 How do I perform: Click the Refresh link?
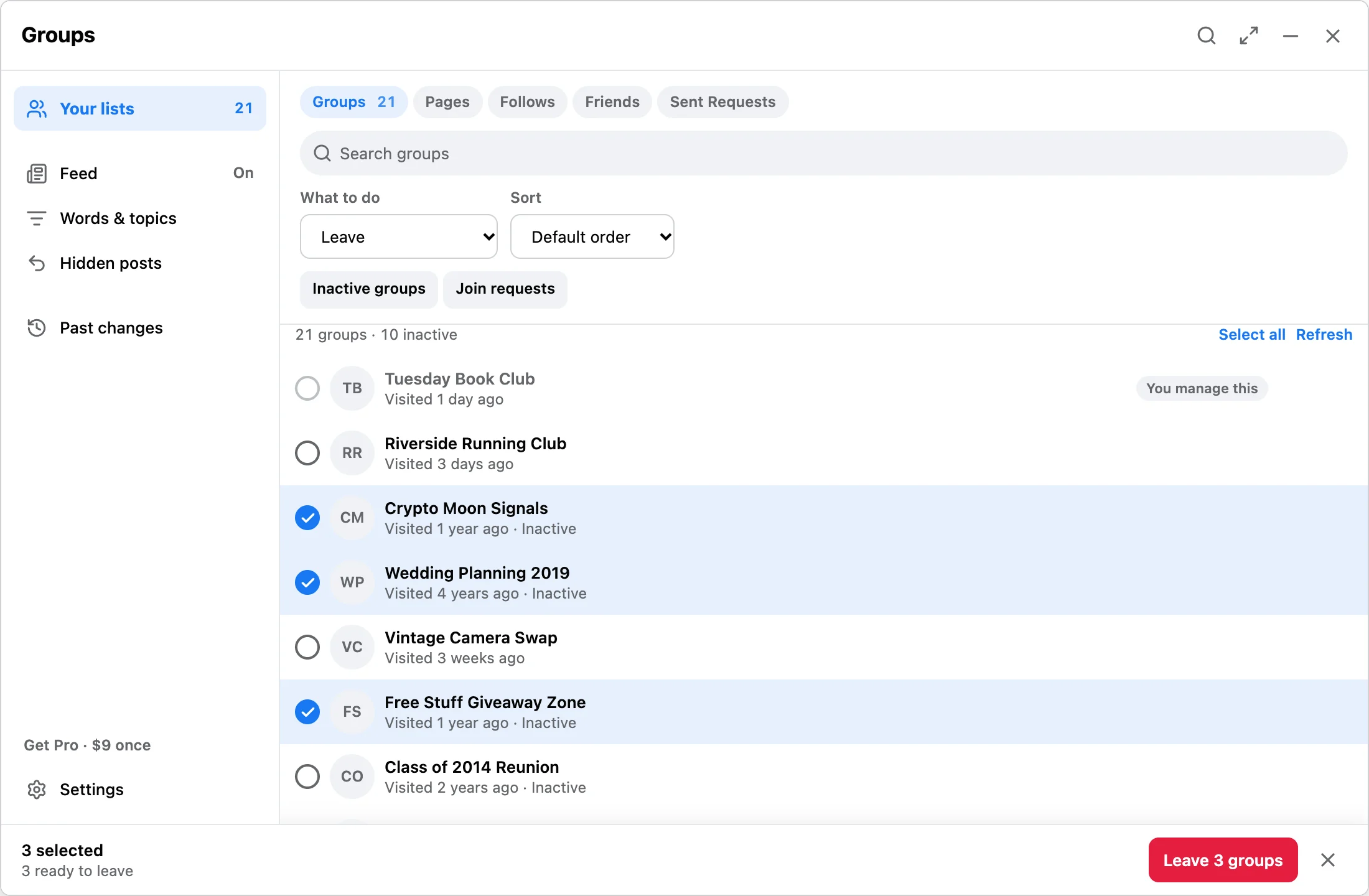1324,335
